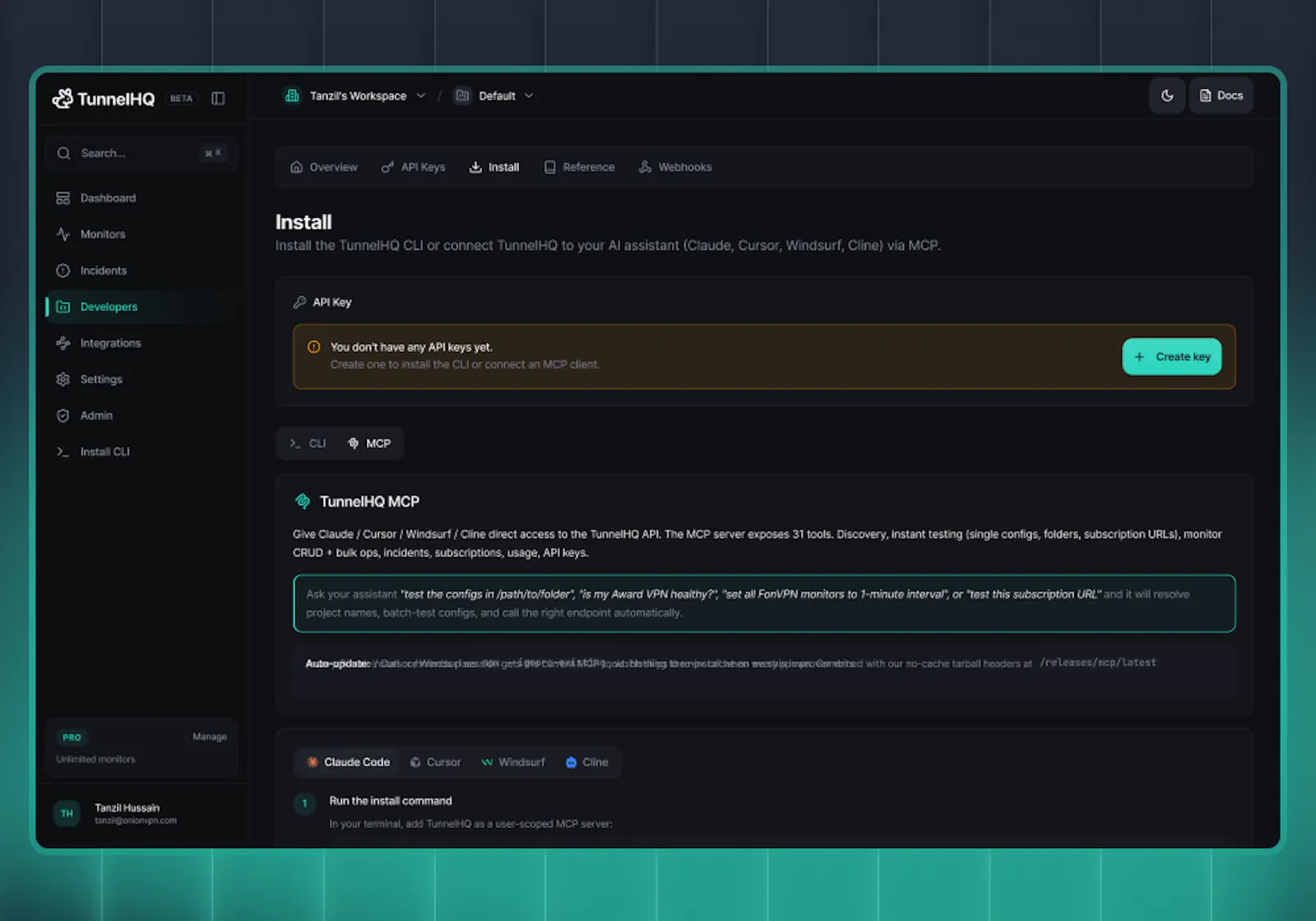The height and width of the screenshot is (921, 1316).
Task: Select the Windsurf tab
Action: point(512,762)
